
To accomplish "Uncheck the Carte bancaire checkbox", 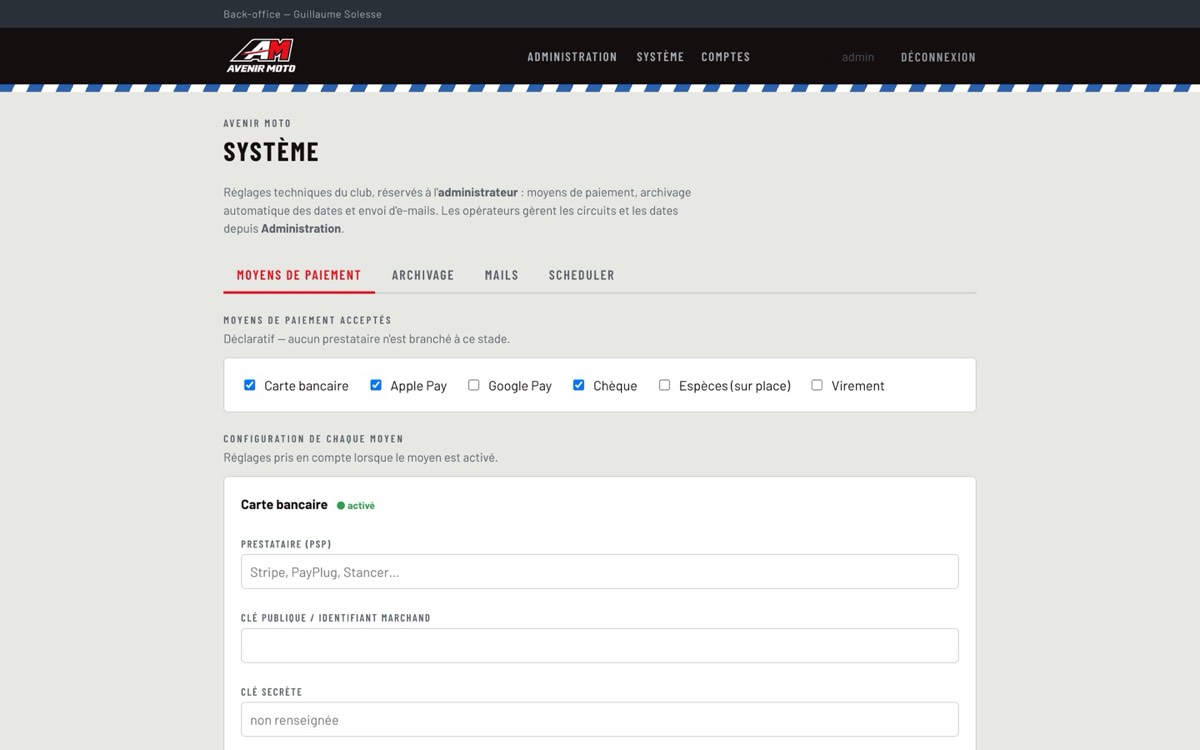I will 250,385.
